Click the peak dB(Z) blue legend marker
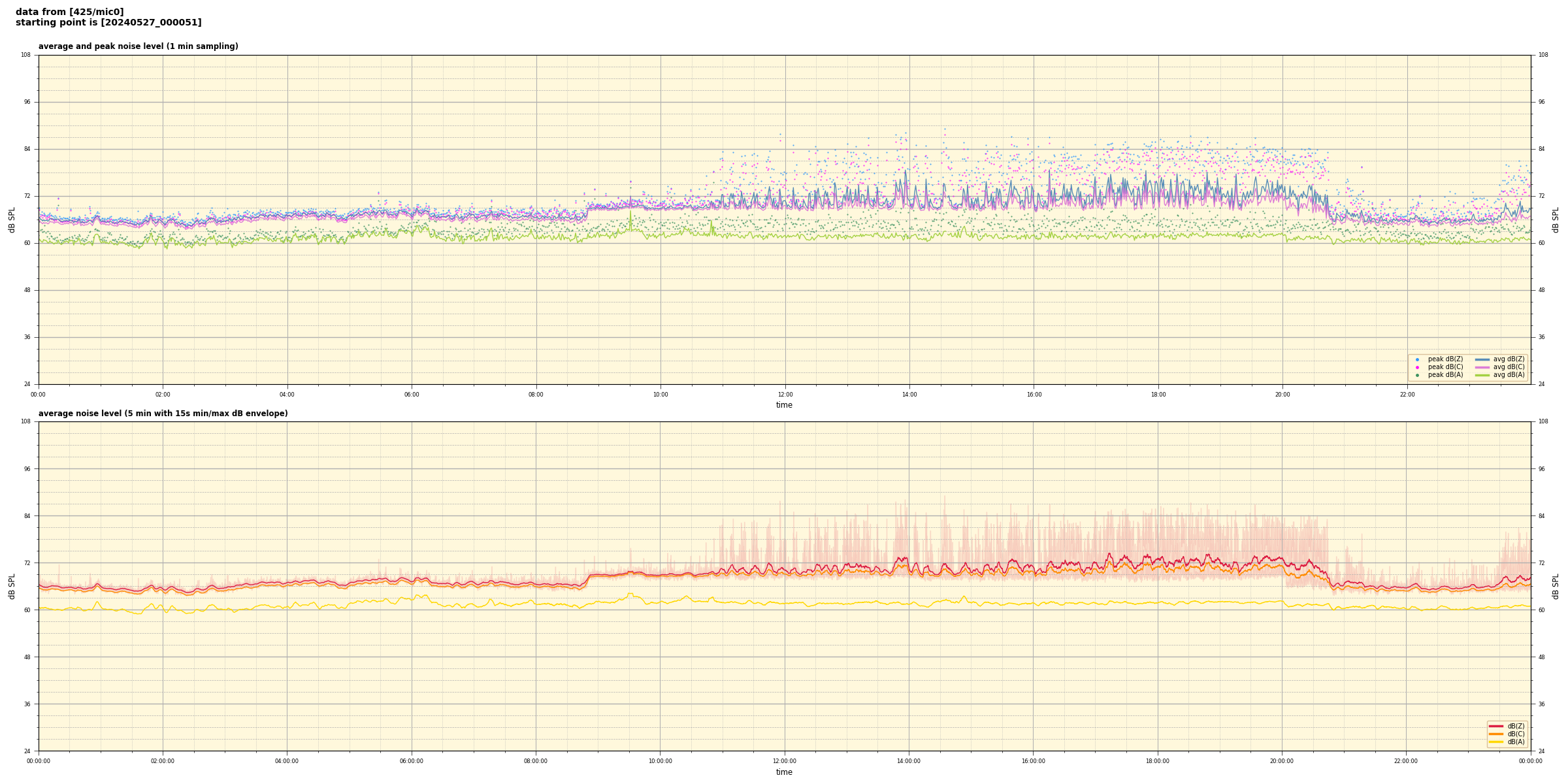 click(1417, 359)
